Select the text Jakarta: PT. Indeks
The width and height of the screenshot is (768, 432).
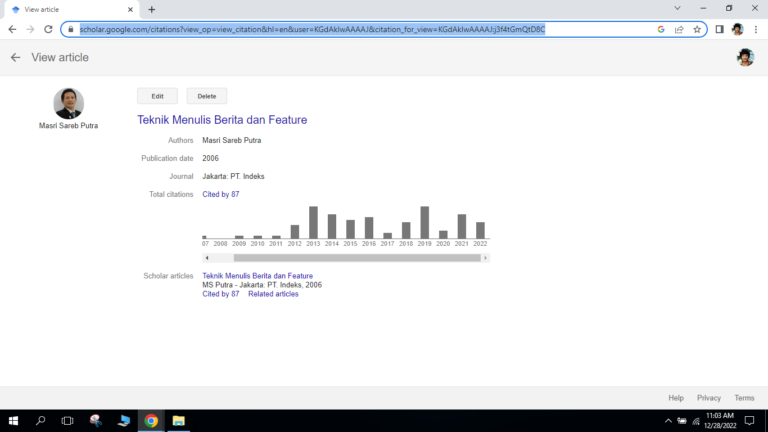[233, 176]
